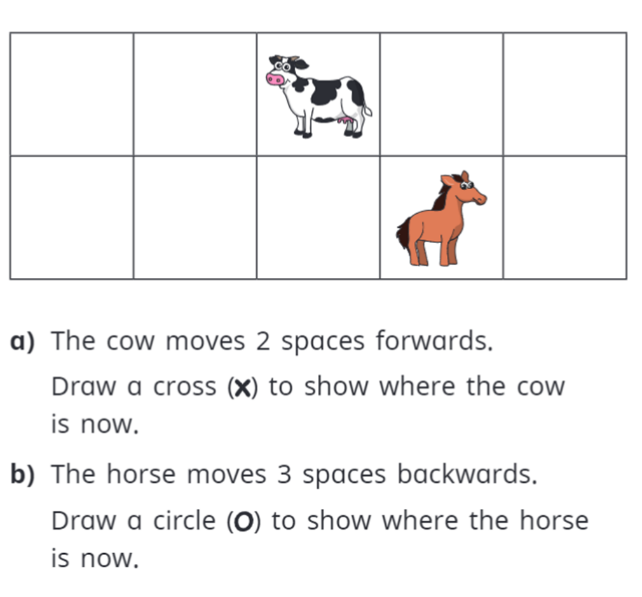The image size is (642, 597).
Task: Click the "a)" question label
Action: [23, 342]
